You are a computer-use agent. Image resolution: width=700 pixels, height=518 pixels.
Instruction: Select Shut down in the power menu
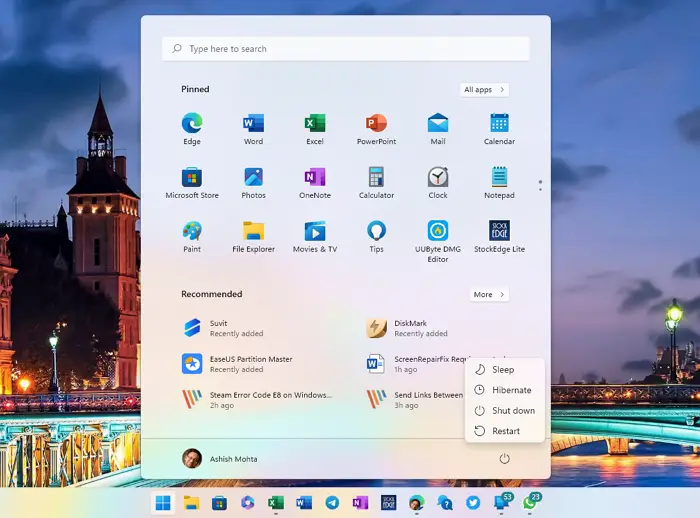tap(504, 410)
